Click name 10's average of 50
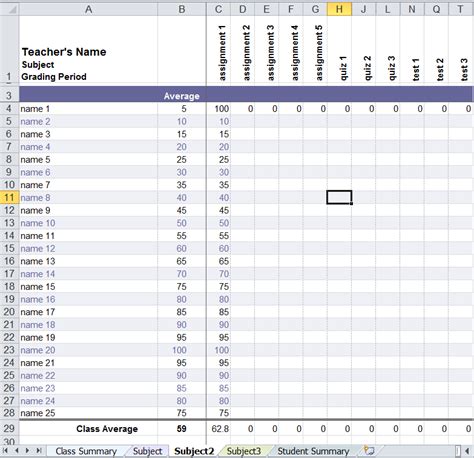This screenshot has width=474, height=458. 182,223
